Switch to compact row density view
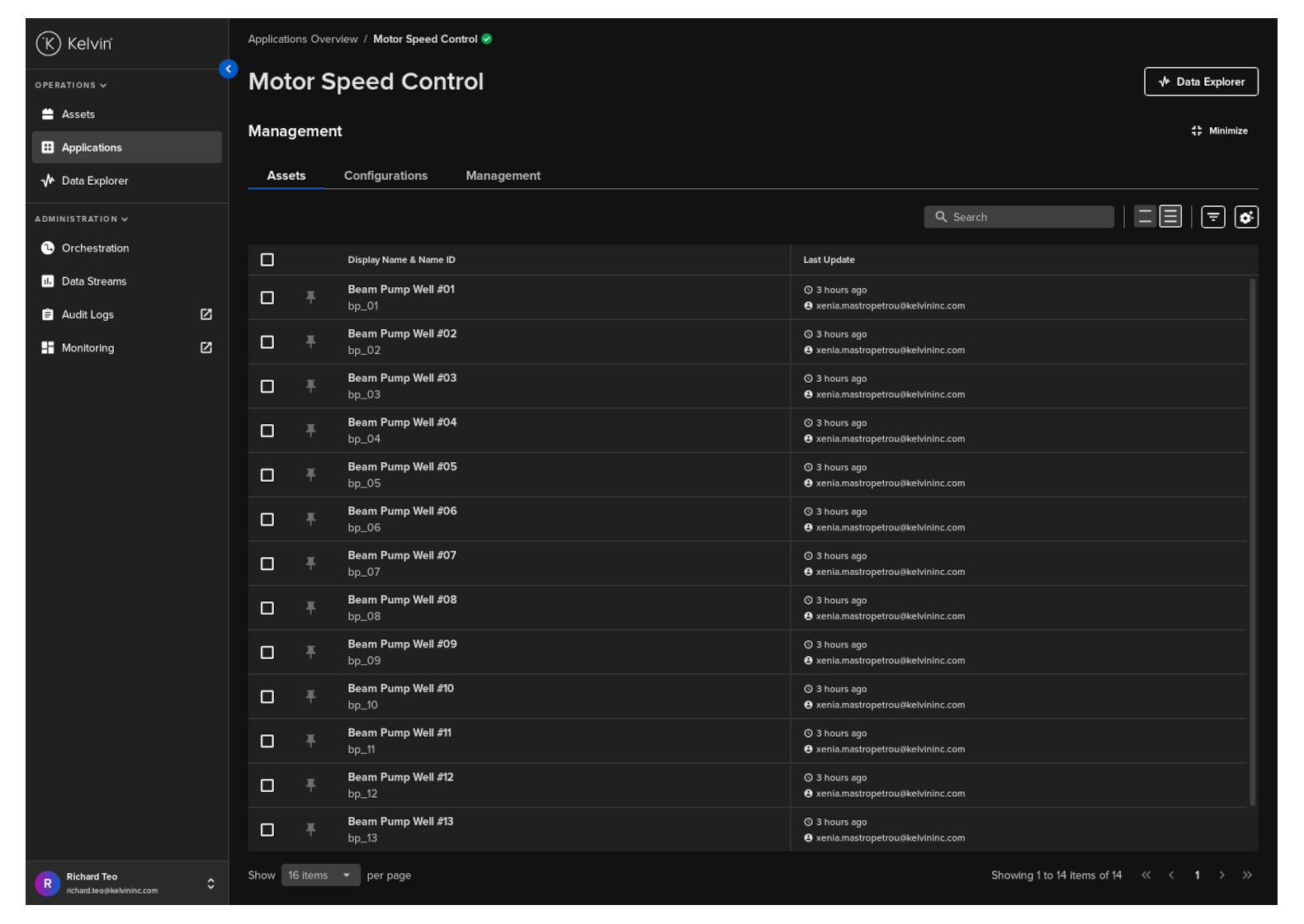This screenshot has width=1304, height=924. pos(1145,217)
